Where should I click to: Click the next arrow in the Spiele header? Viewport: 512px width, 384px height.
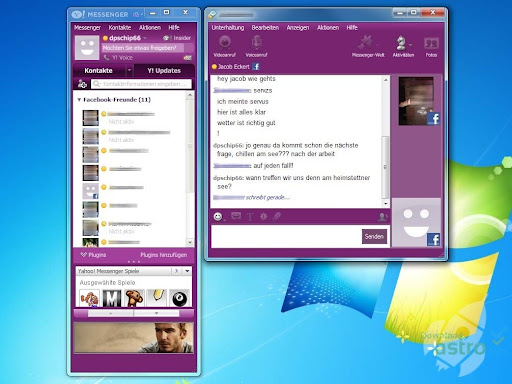point(176,271)
